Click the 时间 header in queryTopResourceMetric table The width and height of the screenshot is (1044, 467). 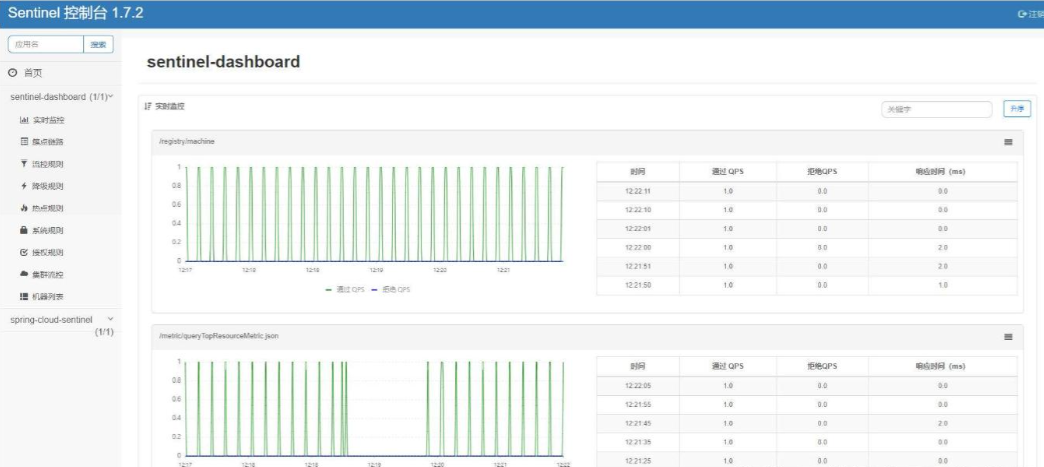click(638, 366)
